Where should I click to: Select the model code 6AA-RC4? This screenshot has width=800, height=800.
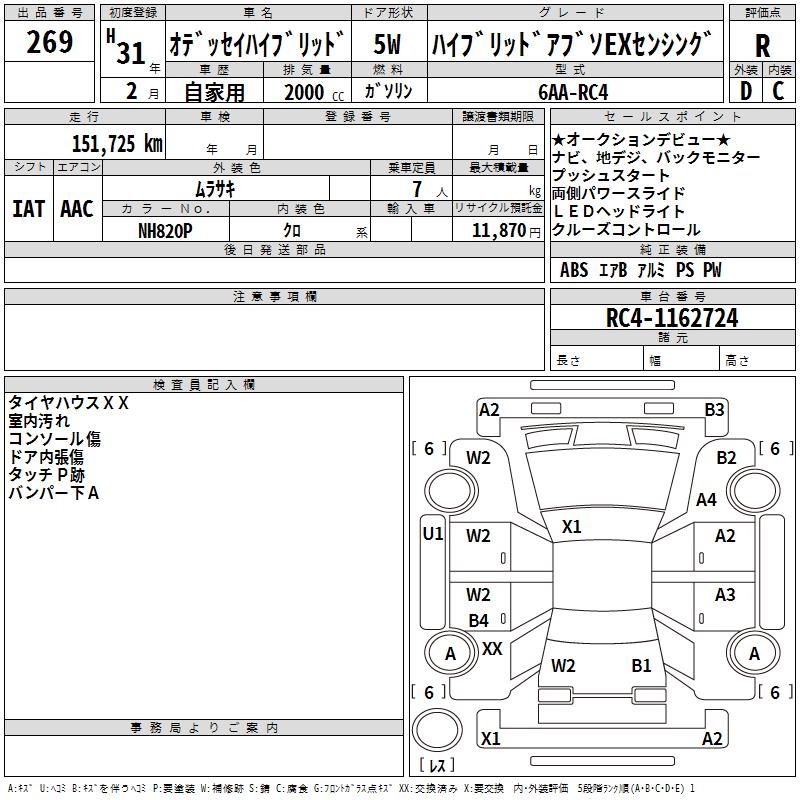pyautogui.click(x=573, y=92)
